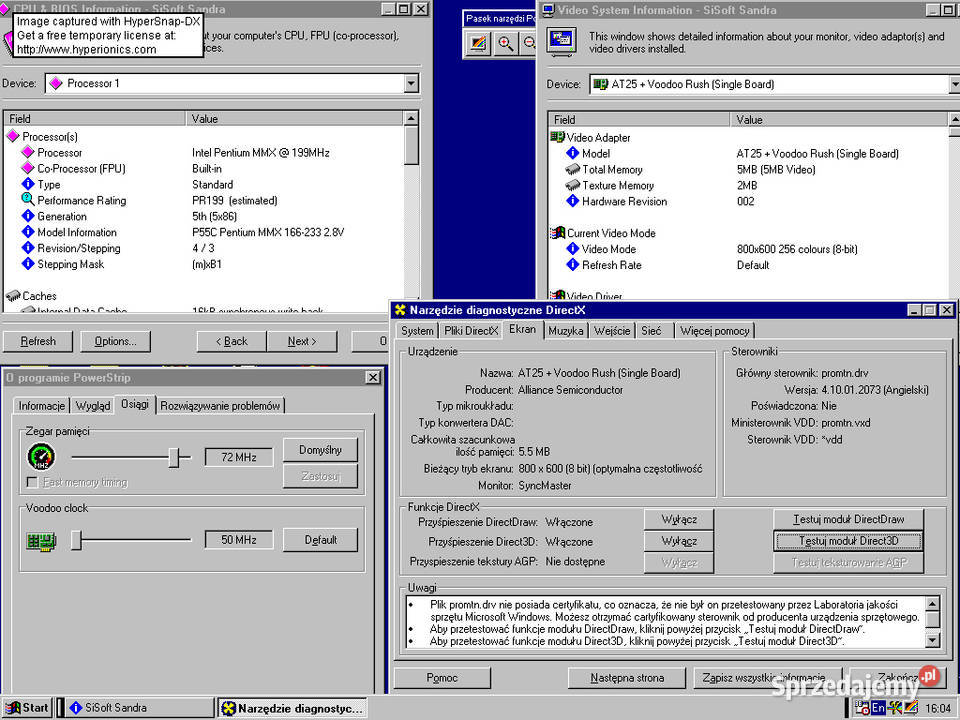
Task: Click the 72 MHz memory clock value field
Action: pyautogui.click(x=239, y=457)
